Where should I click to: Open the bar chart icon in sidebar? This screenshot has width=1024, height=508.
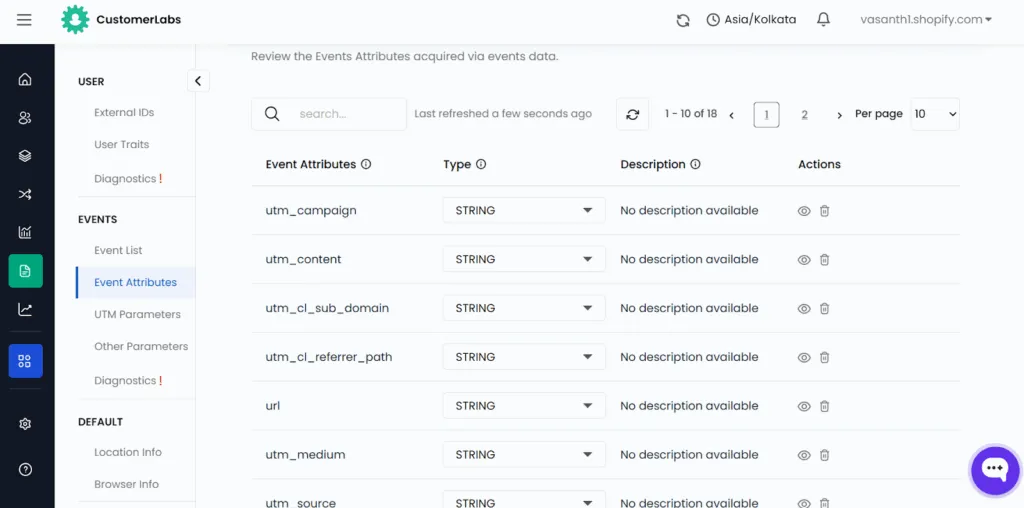pyautogui.click(x=25, y=232)
